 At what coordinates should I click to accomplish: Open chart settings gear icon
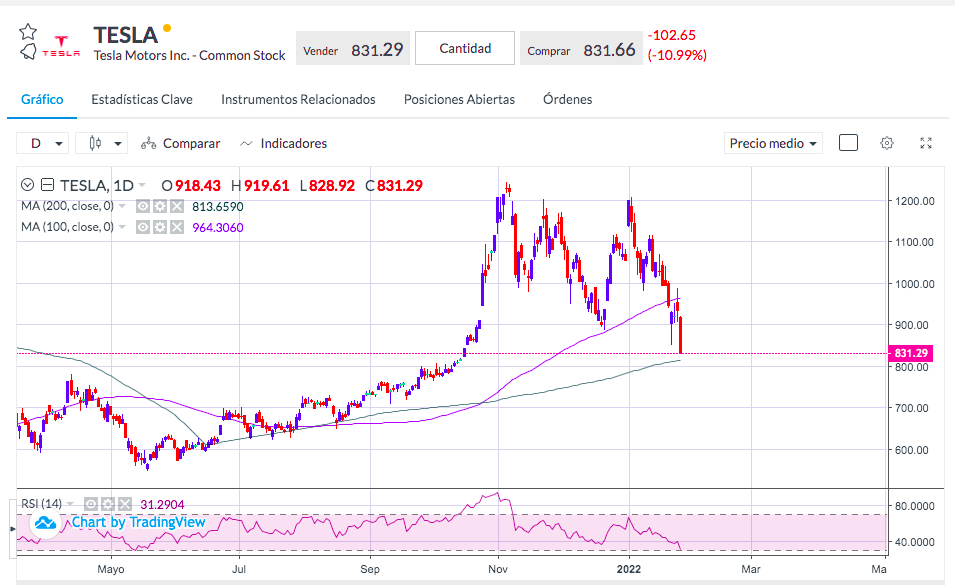coord(887,143)
